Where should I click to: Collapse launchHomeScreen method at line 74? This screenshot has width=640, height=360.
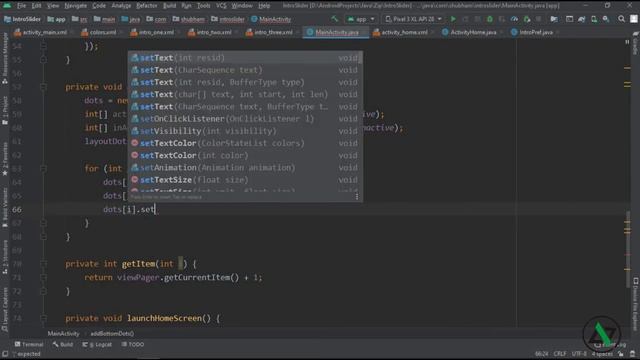tap(43, 318)
